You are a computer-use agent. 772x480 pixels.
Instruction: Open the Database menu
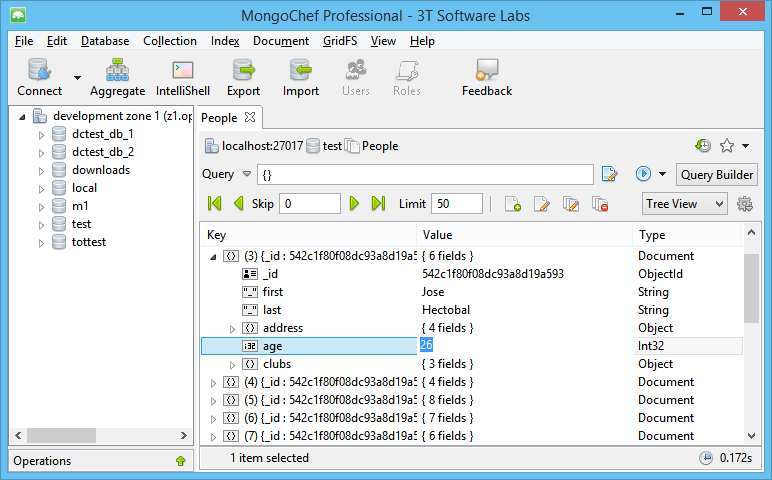(x=105, y=41)
